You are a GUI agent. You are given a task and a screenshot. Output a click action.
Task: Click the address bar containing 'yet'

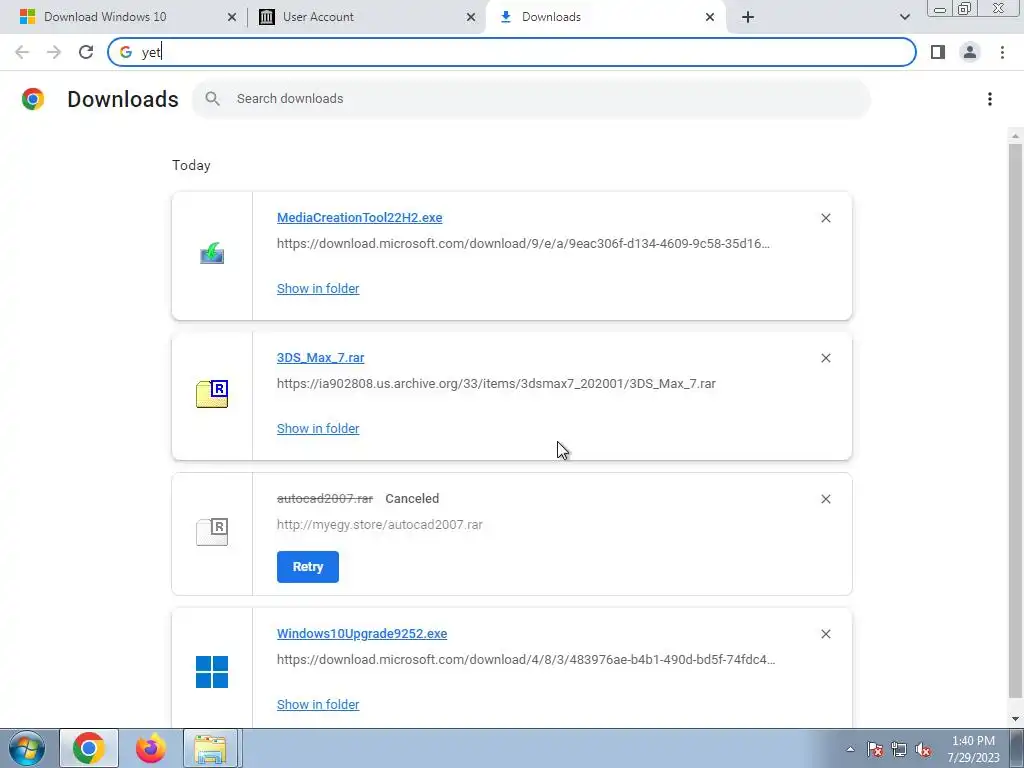tap(511, 52)
